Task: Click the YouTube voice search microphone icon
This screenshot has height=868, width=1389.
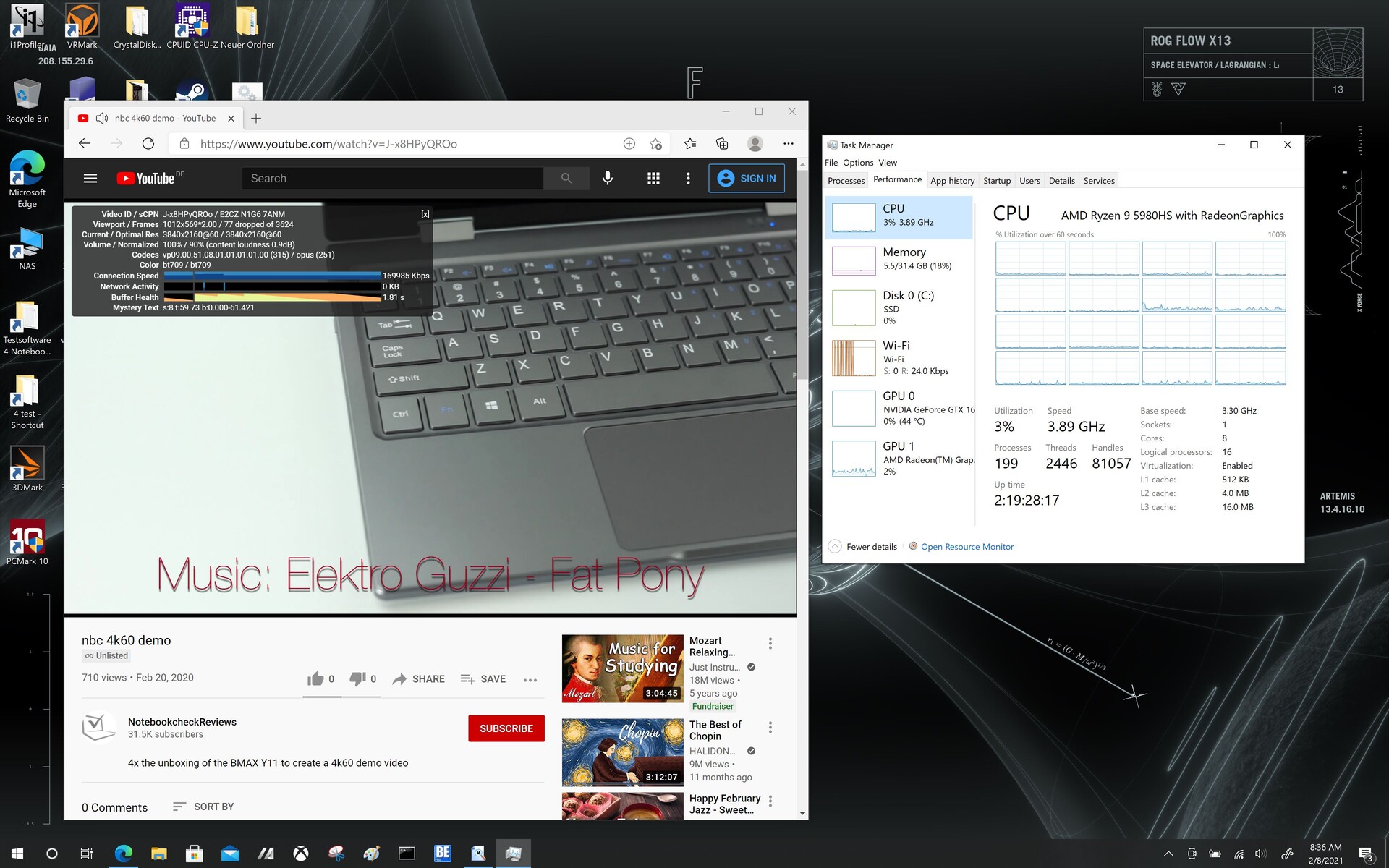Action: [608, 178]
